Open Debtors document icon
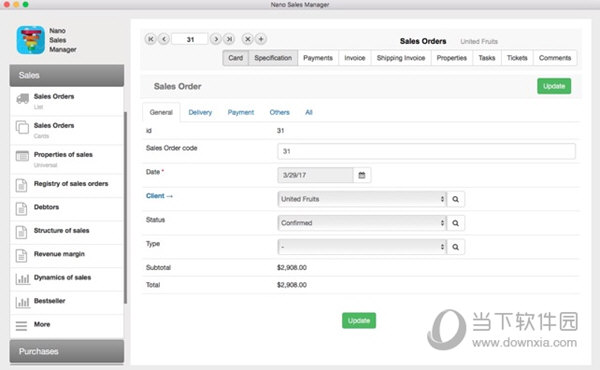This screenshot has width=600, height=370. pyautogui.click(x=21, y=209)
